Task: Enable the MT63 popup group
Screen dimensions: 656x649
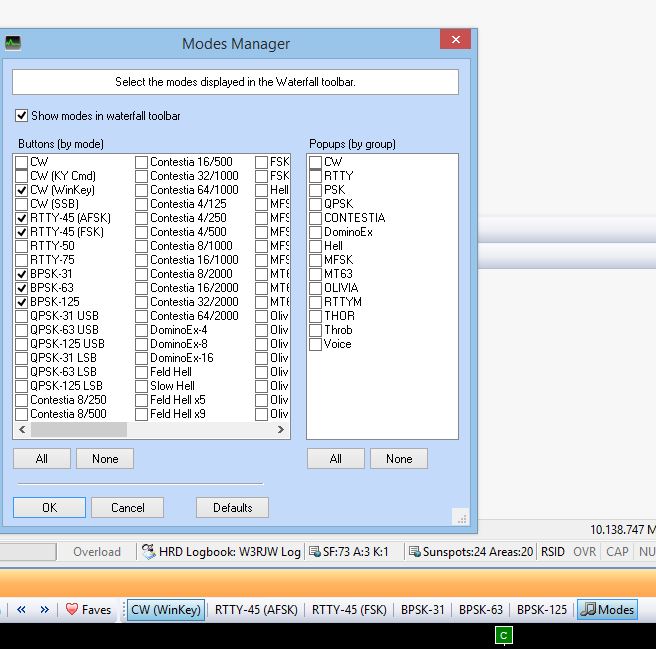Action: (x=315, y=274)
